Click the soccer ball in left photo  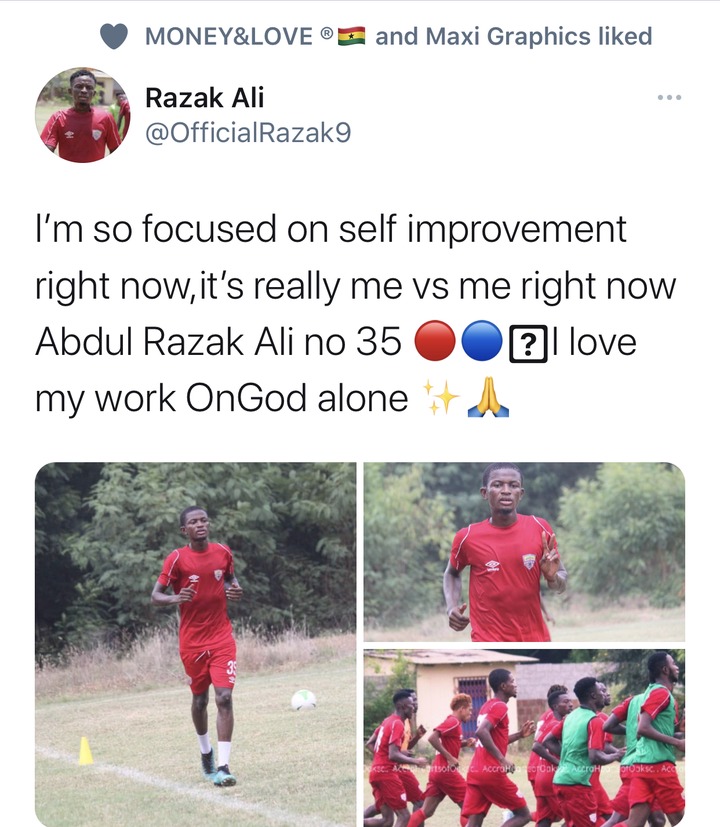[x=304, y=700]
